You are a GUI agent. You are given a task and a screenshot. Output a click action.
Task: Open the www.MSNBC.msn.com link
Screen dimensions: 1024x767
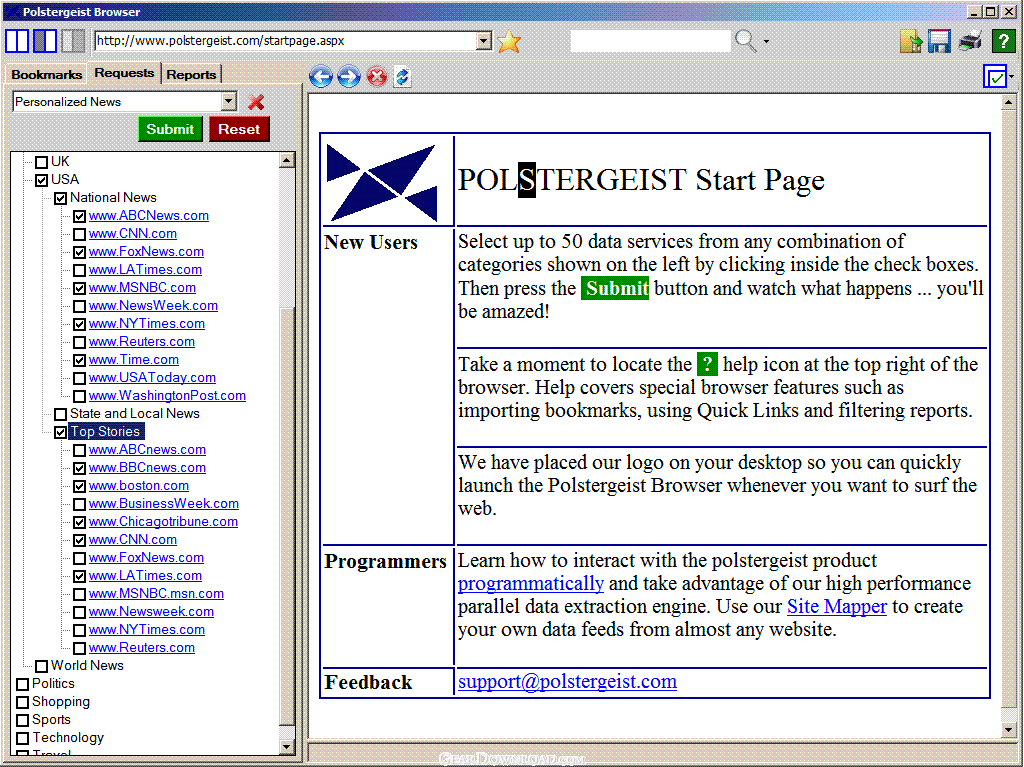pyautogui.click(x=156, y=594)
